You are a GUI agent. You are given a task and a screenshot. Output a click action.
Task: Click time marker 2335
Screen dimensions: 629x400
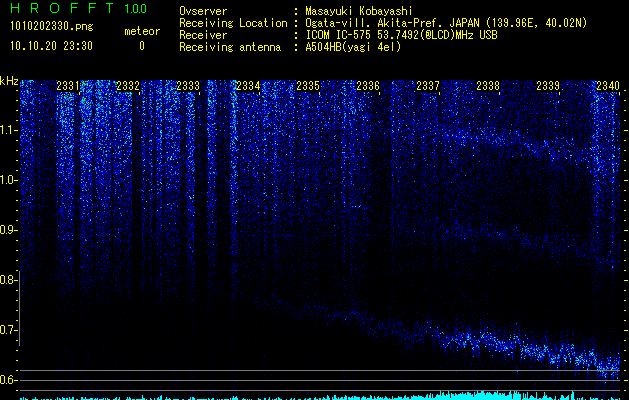[308, 86]
